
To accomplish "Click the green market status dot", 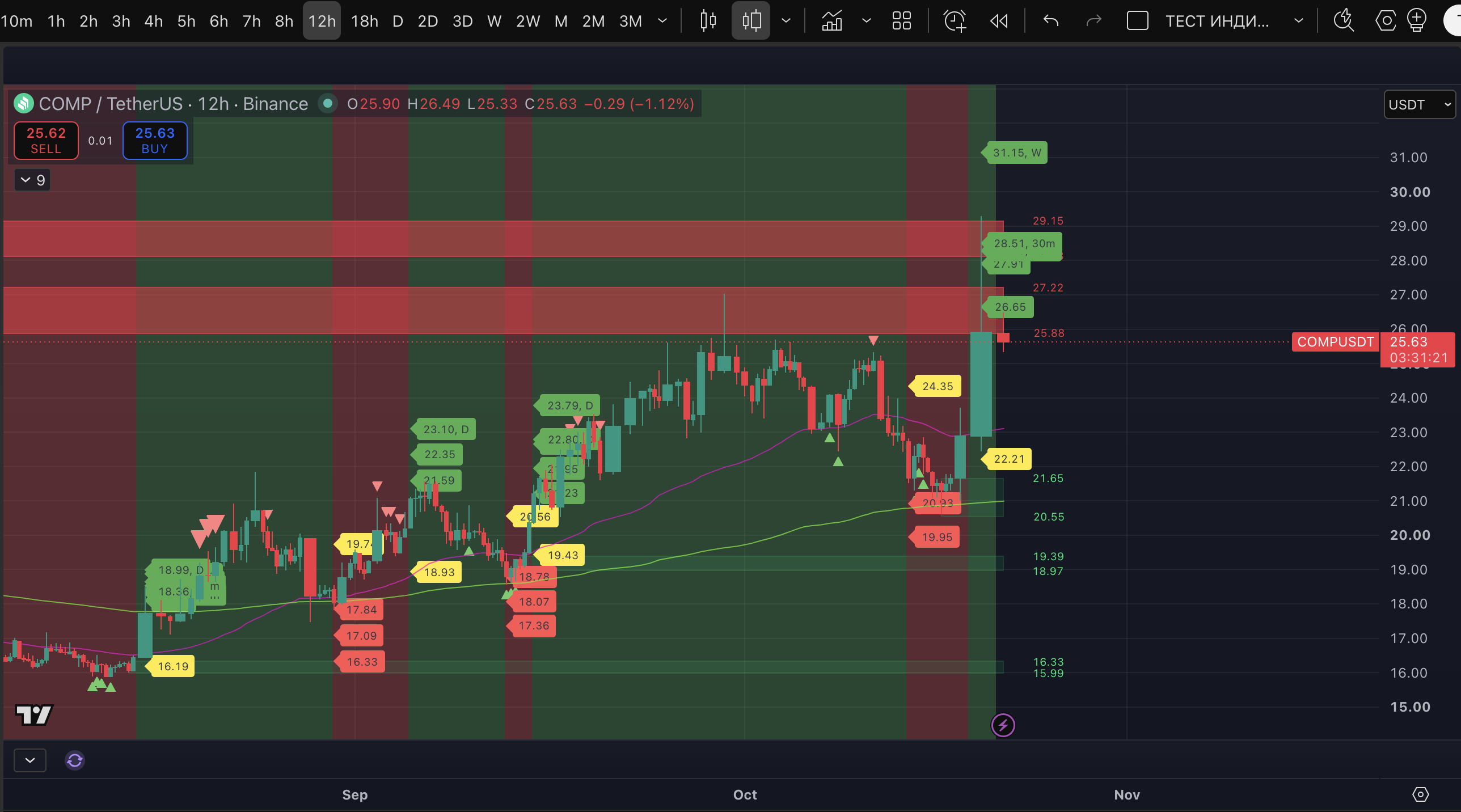I will (327, 104).
